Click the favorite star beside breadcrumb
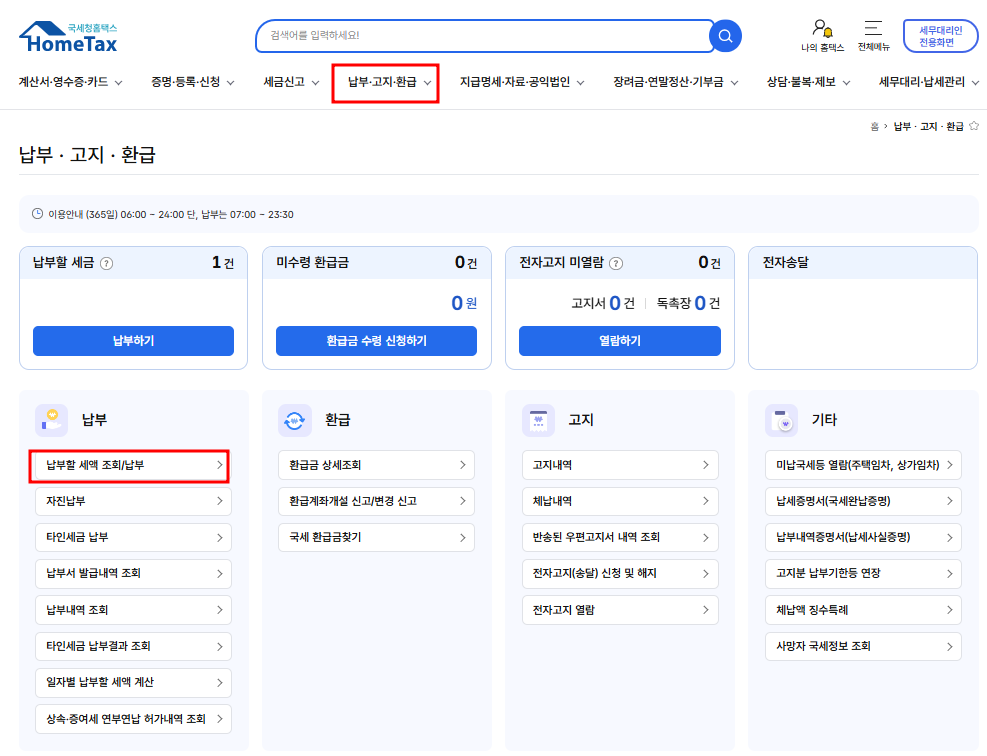 (974, 126)
